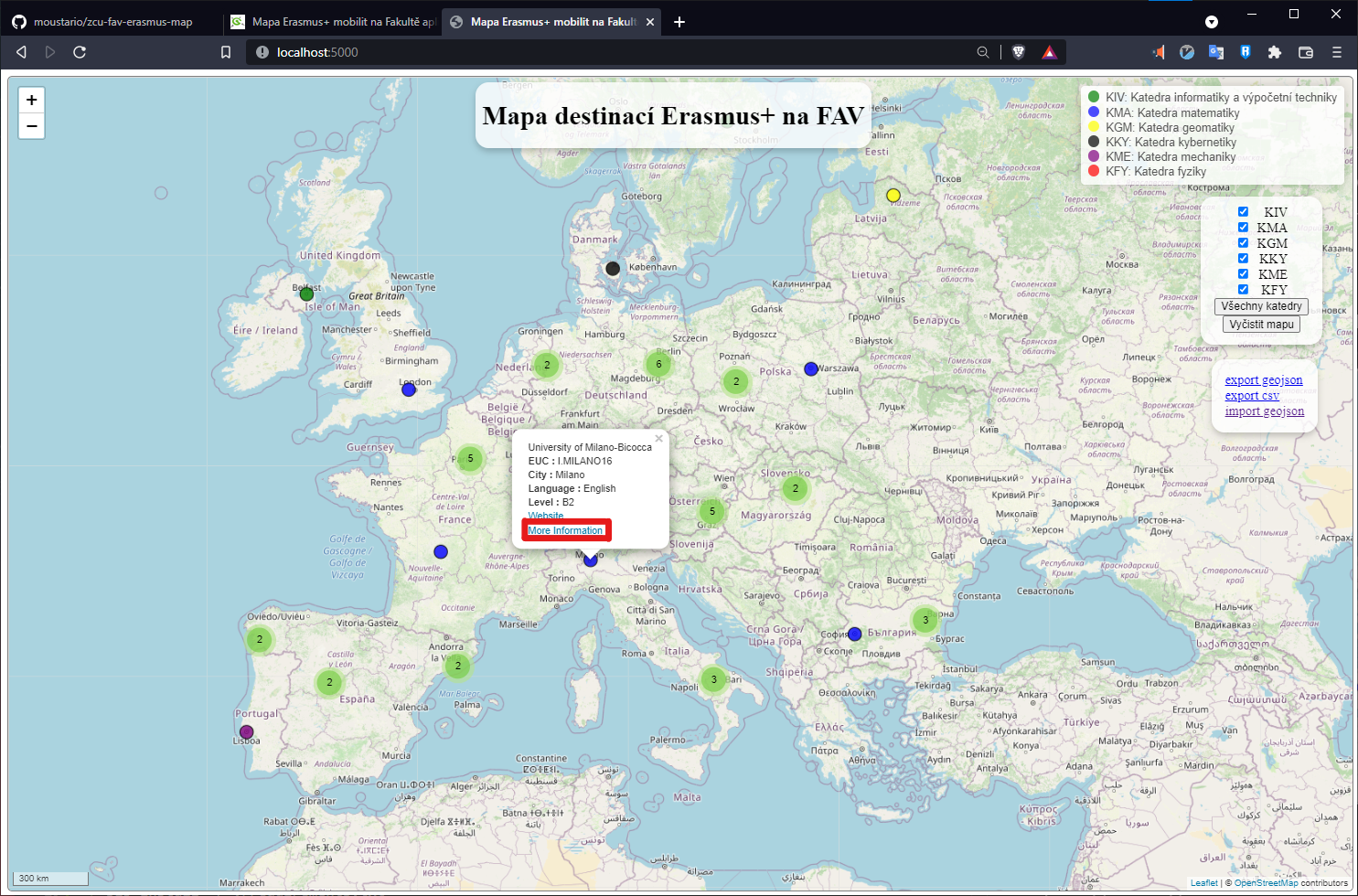The image size is (1358, 896).
Task: Click the blue marker near Sofia
Action: pyautogui.click(x=854, y=635)
